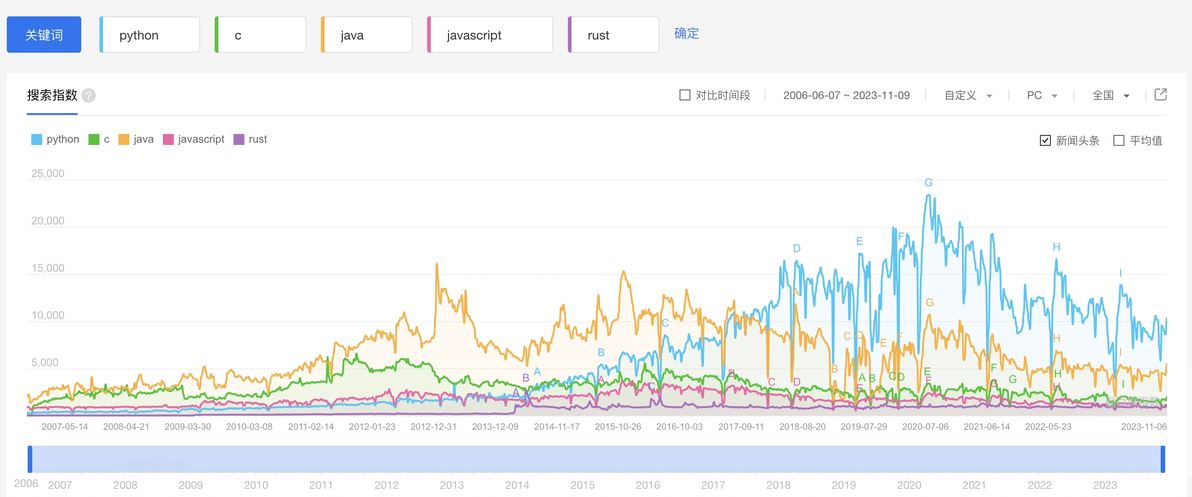Enable the 平均值 checkbox
The height and width of the screenshot is (497, 1192).
tap(1119, 140)
